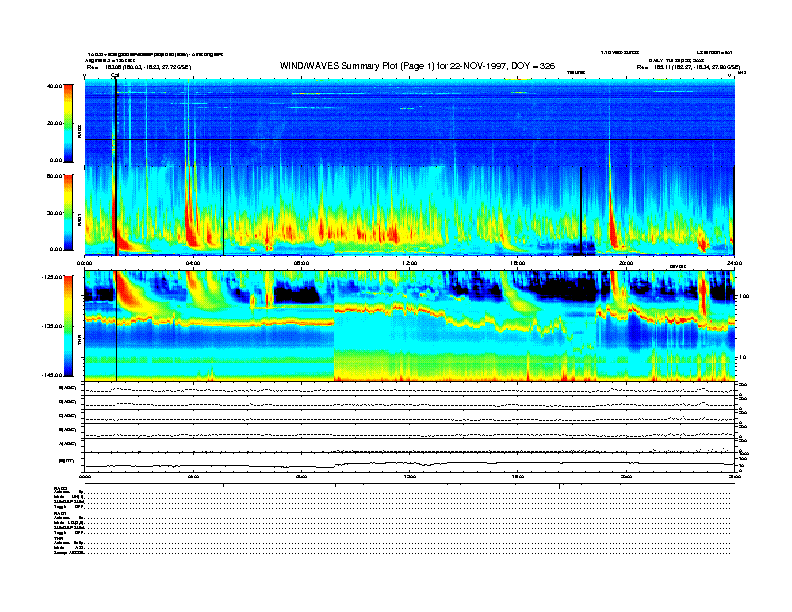Click the 00:00 time label under RAD1 panel
792x612 pixels.
[84, 263]
